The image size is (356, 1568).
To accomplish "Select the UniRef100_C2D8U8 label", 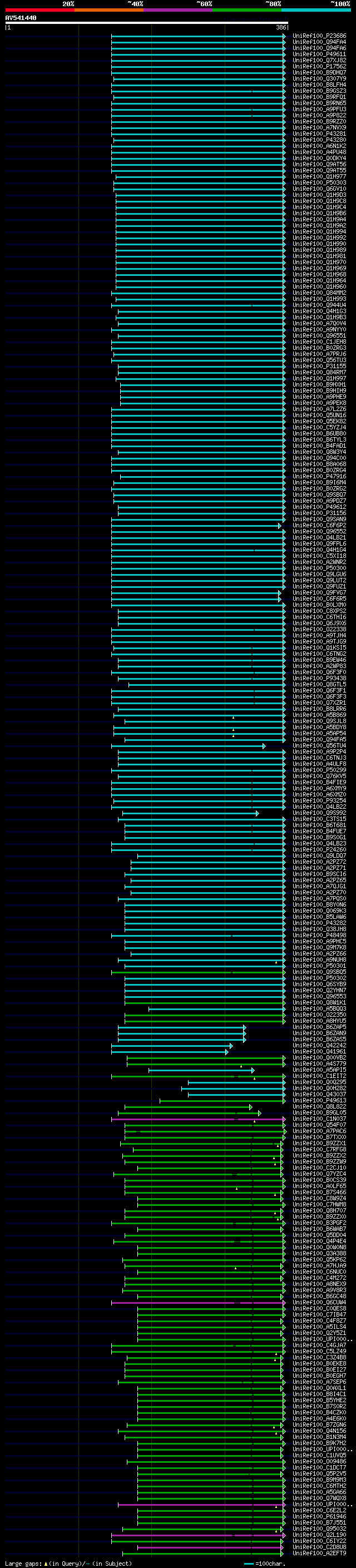I will pyautogui.click(x=319, y=1548).
